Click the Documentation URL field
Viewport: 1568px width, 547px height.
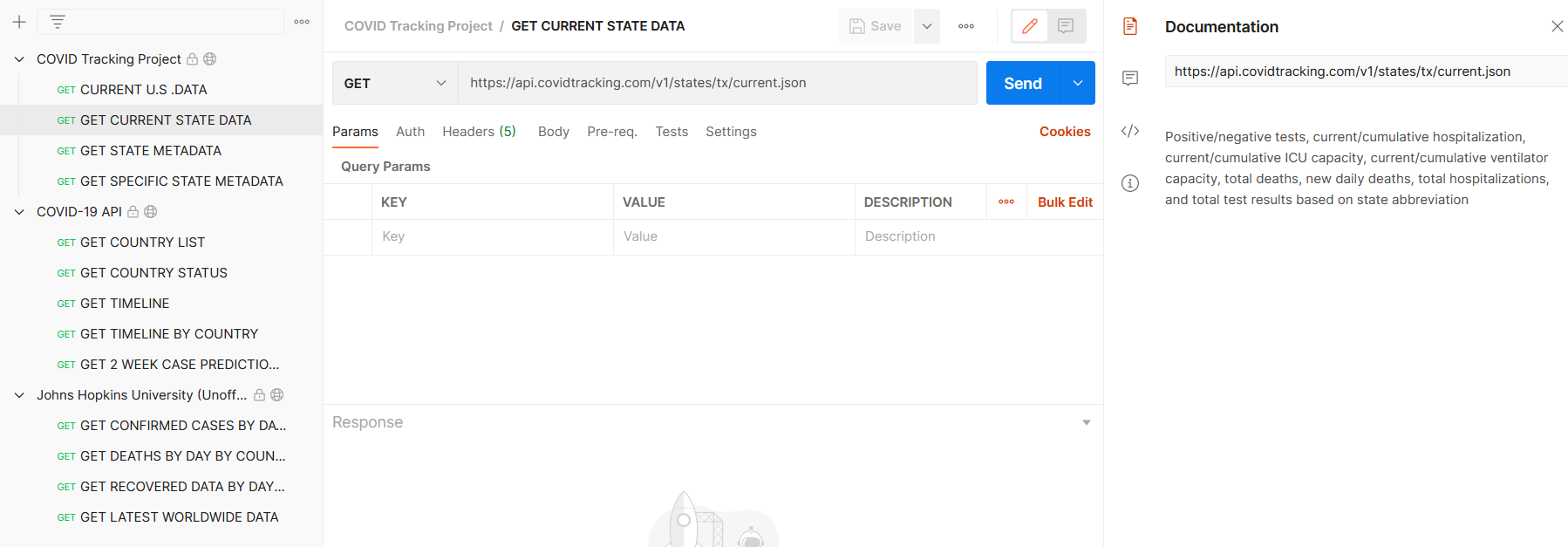coord(1366,72)
